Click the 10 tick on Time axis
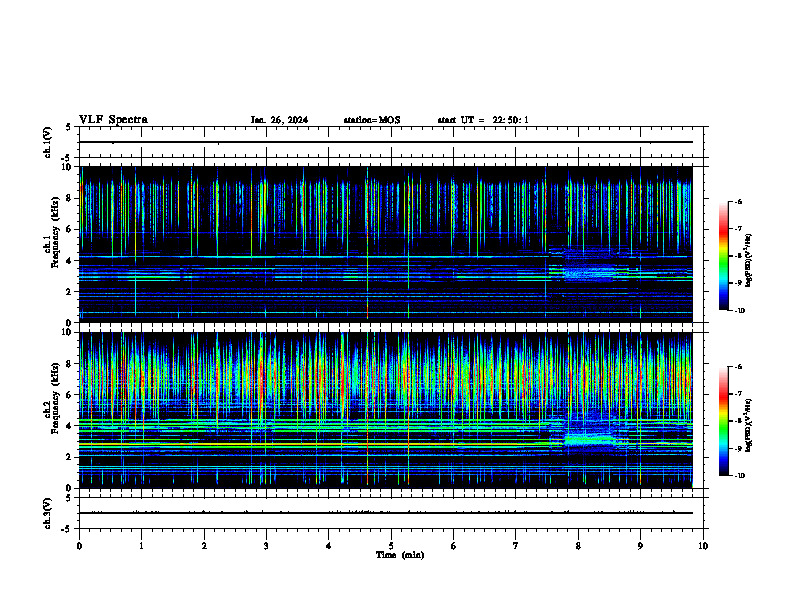The image size is (792, 612). 703,546
